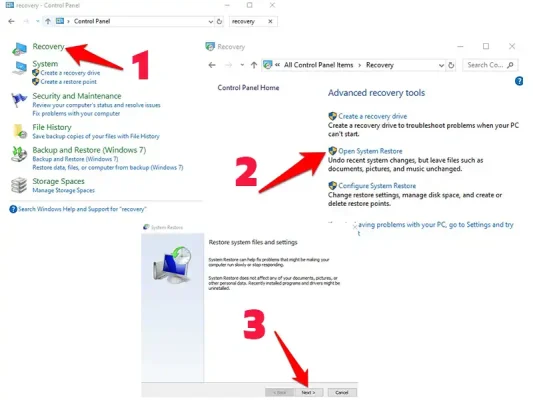This screenshot has width=533, height=400.
Task: Open recent locations dropdown in Recovery window
Action: [x=242, y=65]
